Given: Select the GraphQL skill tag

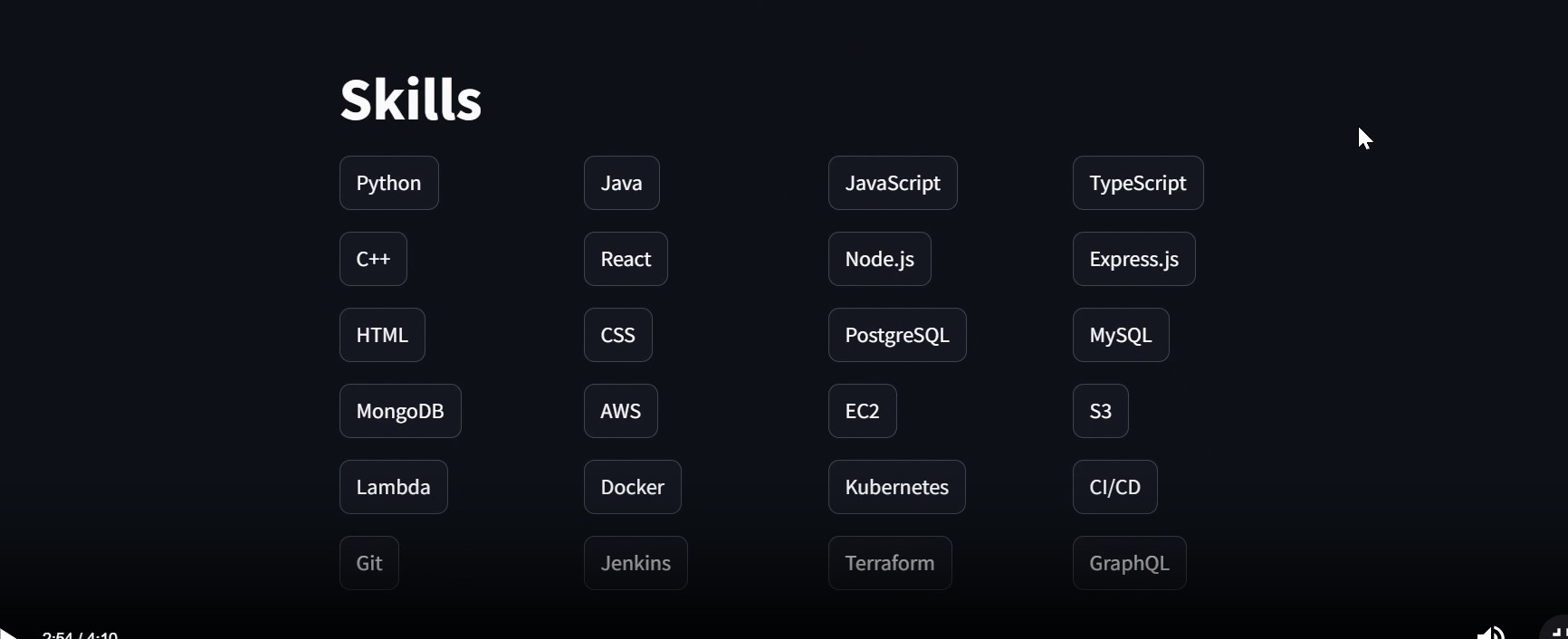Looking at the screenshot, I should (x=1129, y=563).
